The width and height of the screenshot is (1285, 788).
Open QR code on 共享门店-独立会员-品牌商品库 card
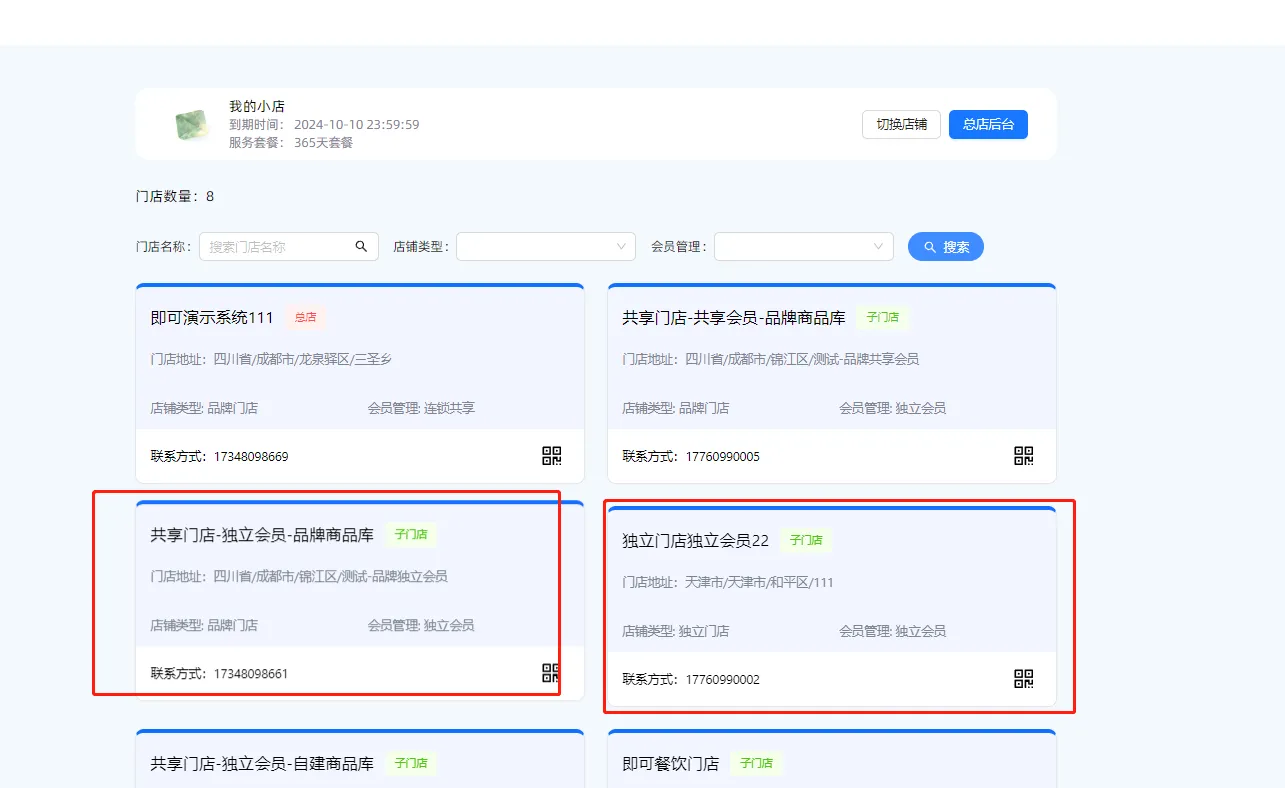coord(550,673)
